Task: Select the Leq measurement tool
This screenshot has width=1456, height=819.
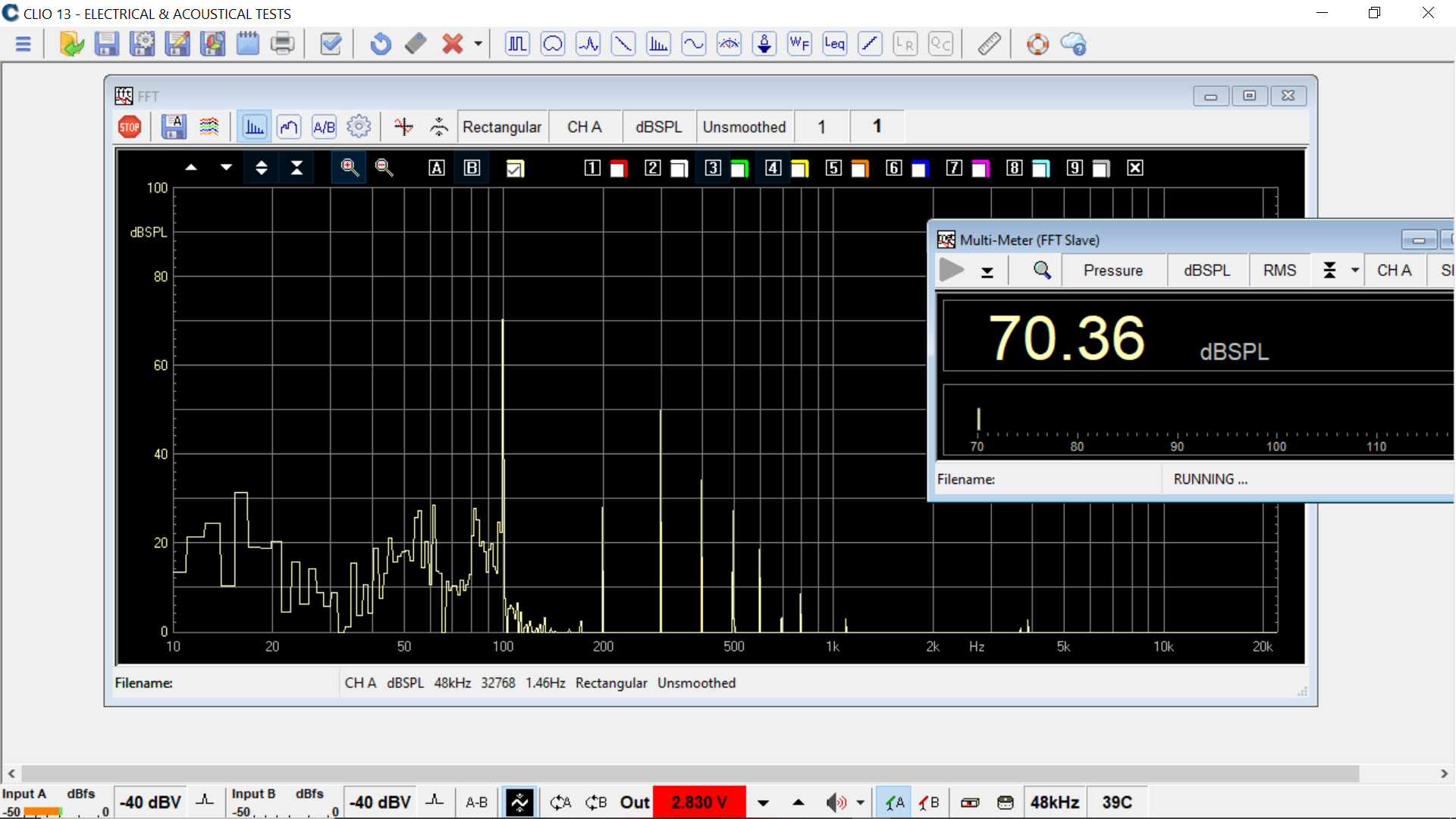Action: point(834,43)
